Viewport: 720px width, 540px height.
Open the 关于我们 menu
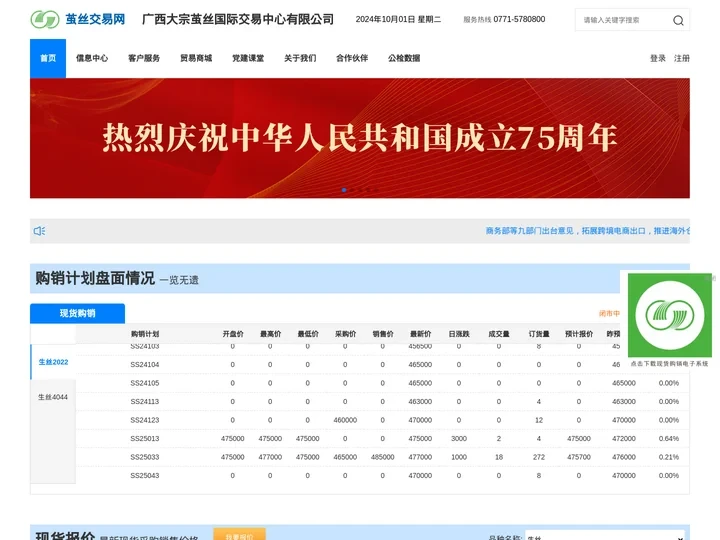coord(300,58)
